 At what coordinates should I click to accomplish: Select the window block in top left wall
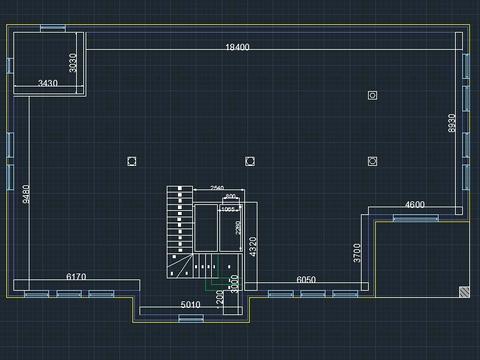click(53, 28)
